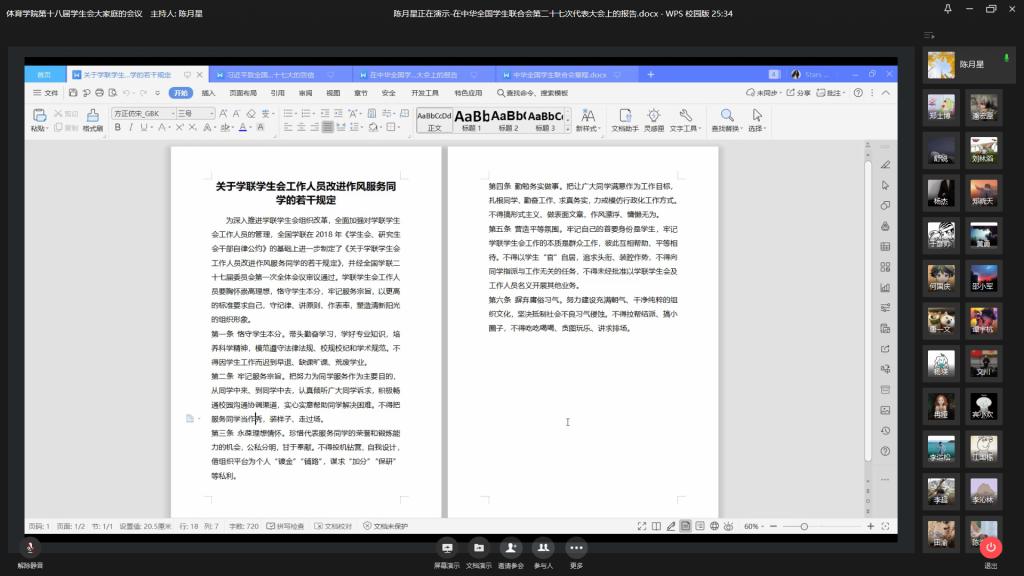Switch to the 插入 ribbon tab

point(208,93)
